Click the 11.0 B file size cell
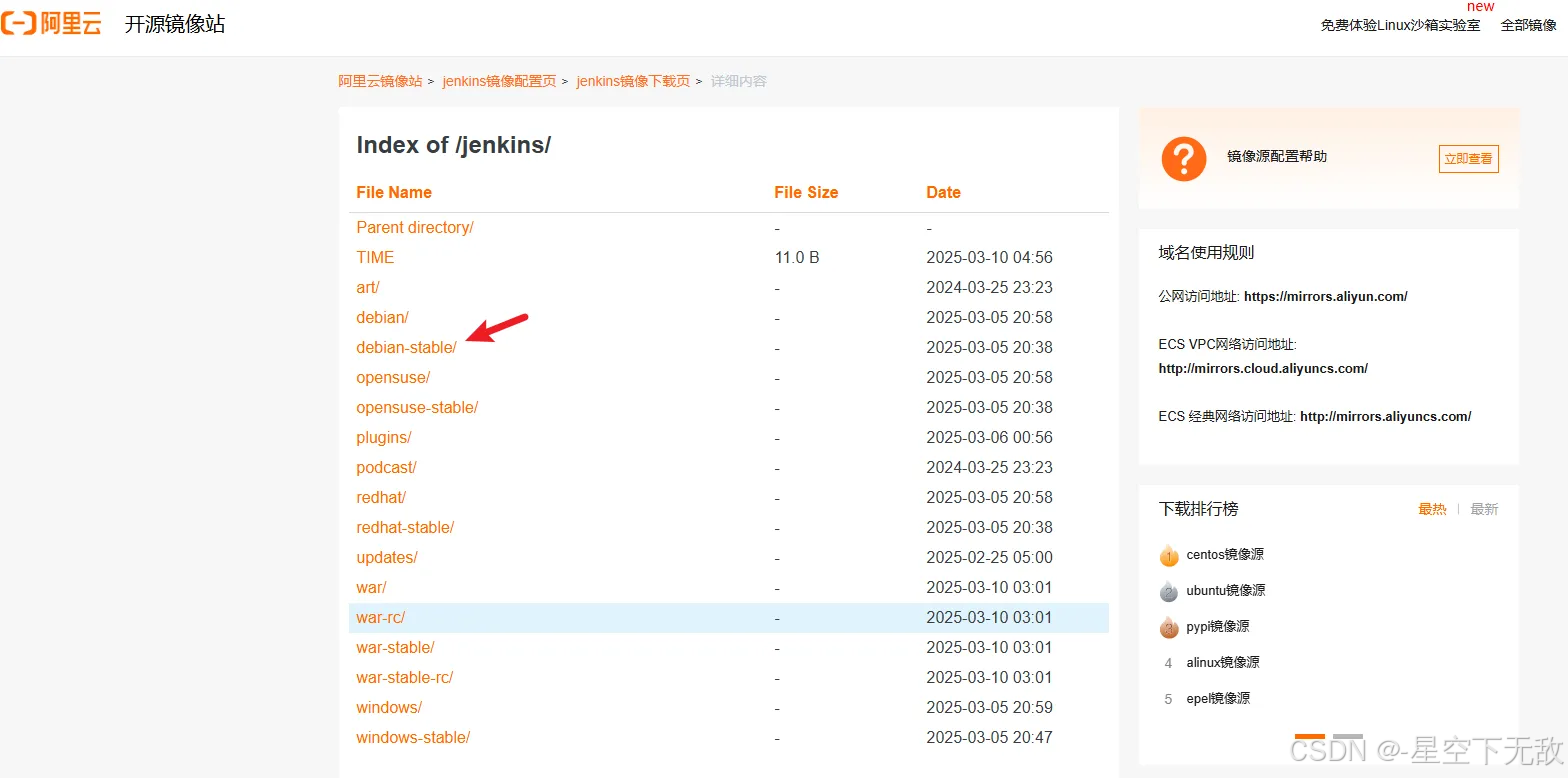Viewport: 1568px width, 778px height. click(797, 257)
